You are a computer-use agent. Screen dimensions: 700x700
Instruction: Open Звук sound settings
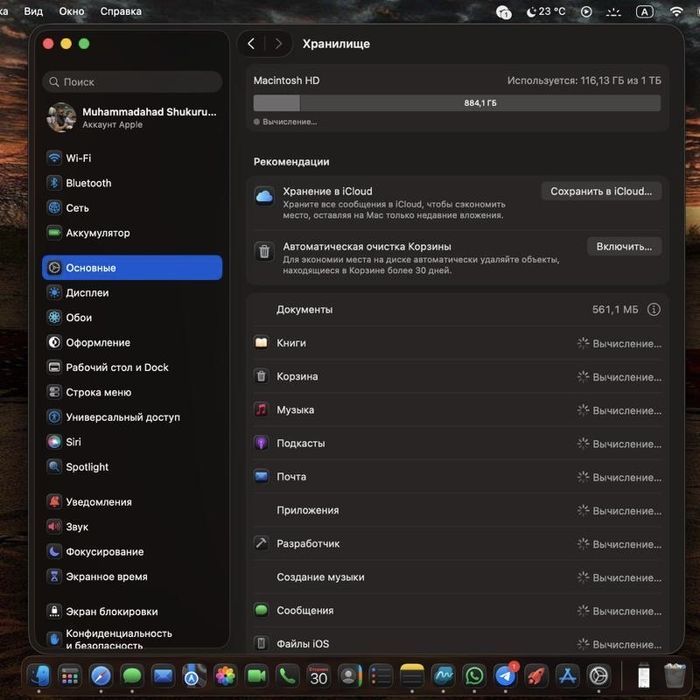[x=132, y=527]
